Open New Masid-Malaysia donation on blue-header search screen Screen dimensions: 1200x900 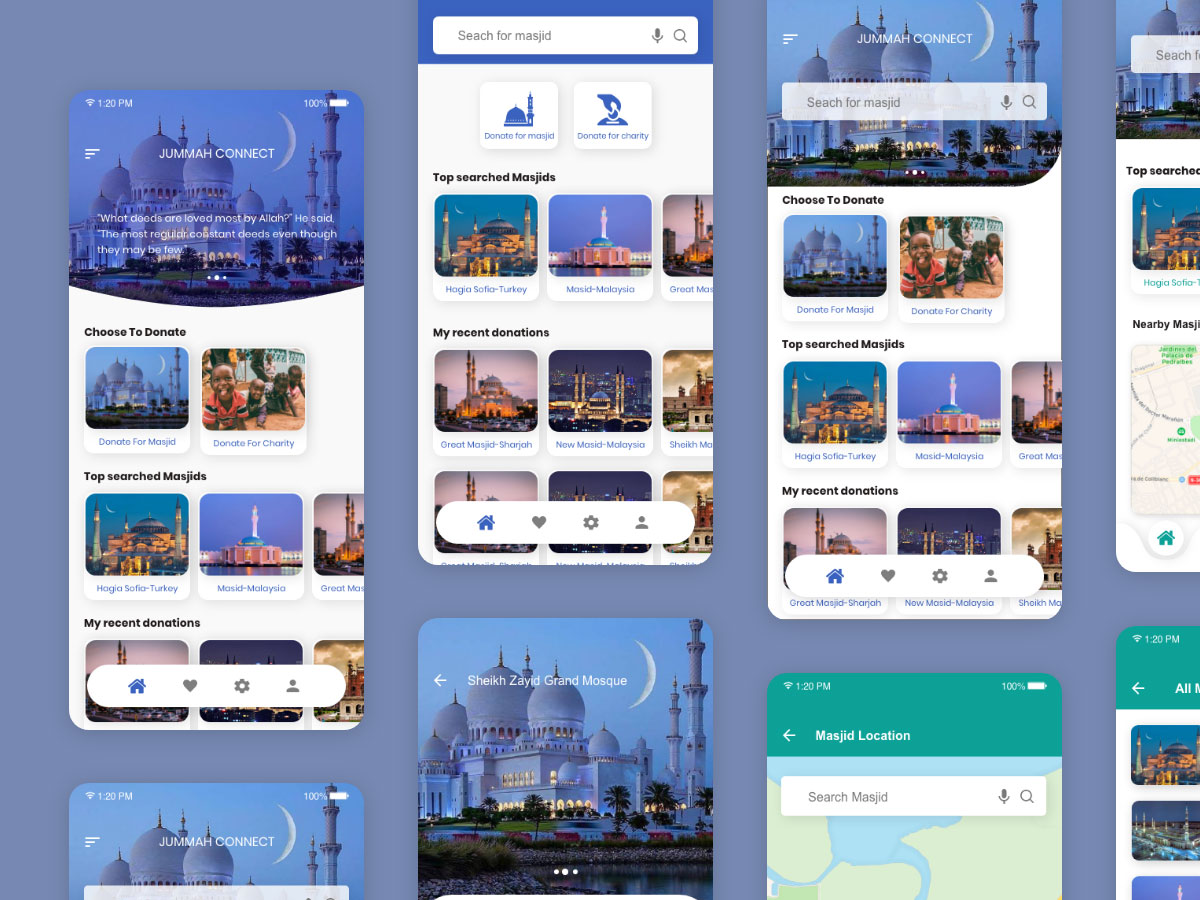[600, 402]
